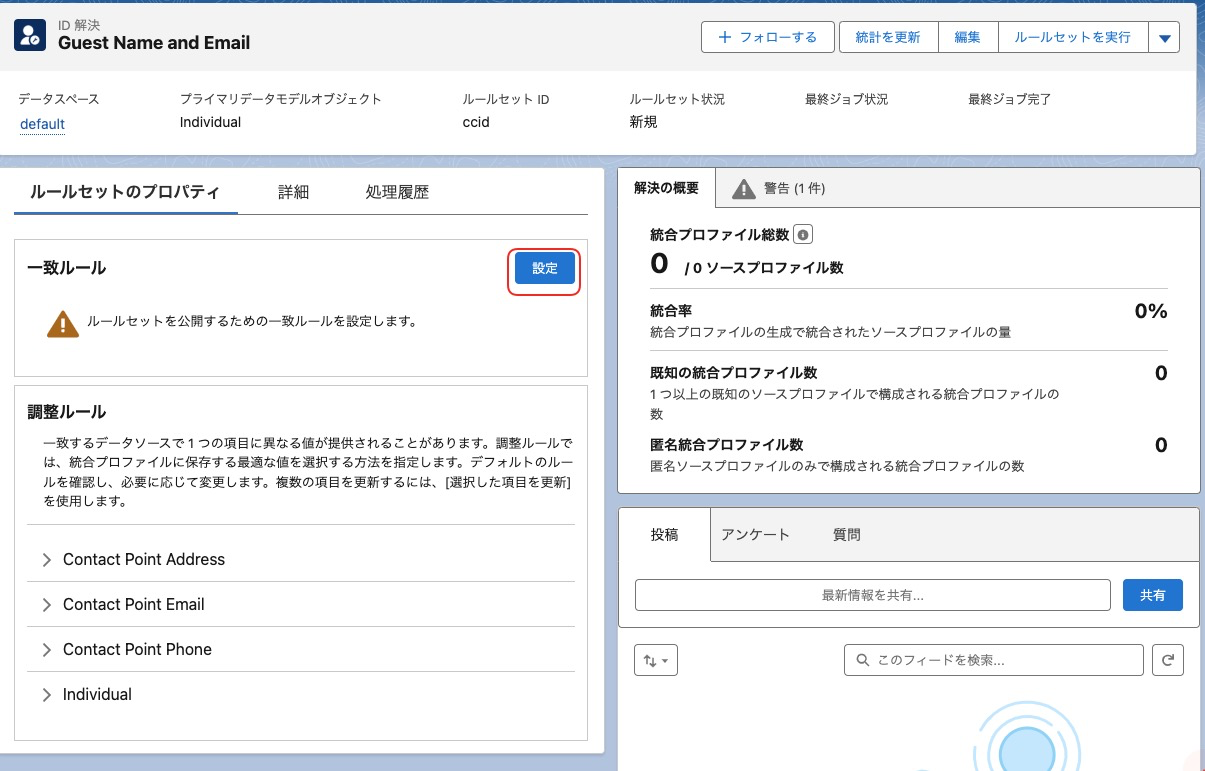1205x771 pixels.
Task: Click the 設定 button for match rules
Action: click(545, 269)
